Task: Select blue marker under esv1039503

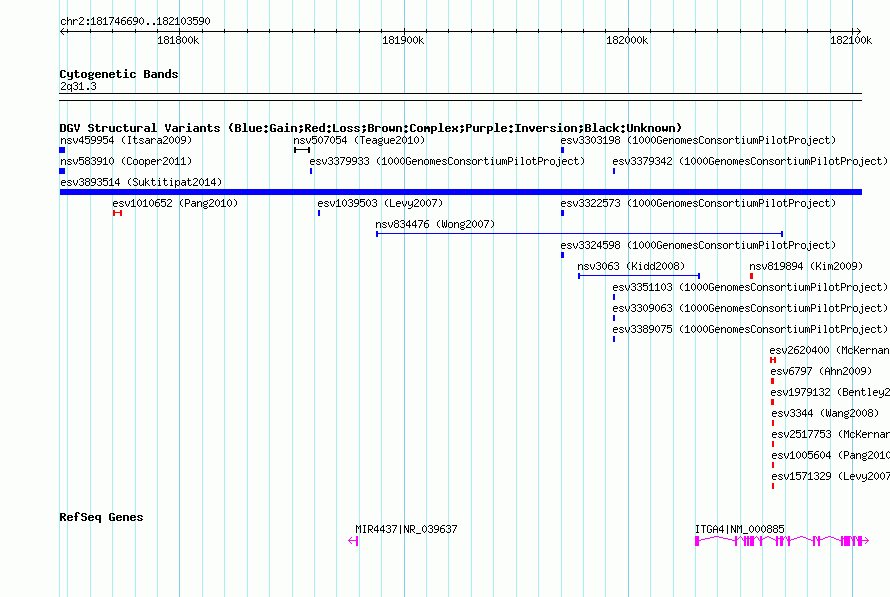Action: tap(319, 213)
